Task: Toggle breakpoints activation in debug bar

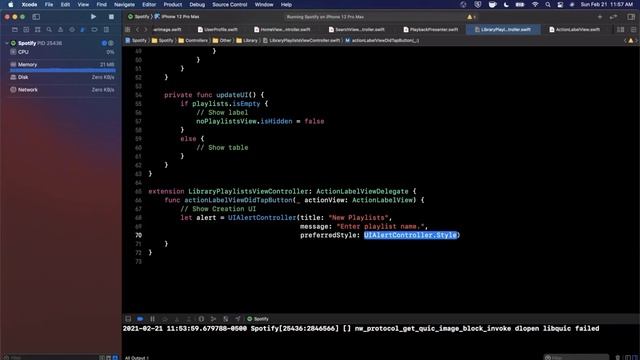Action: point(140,319)
